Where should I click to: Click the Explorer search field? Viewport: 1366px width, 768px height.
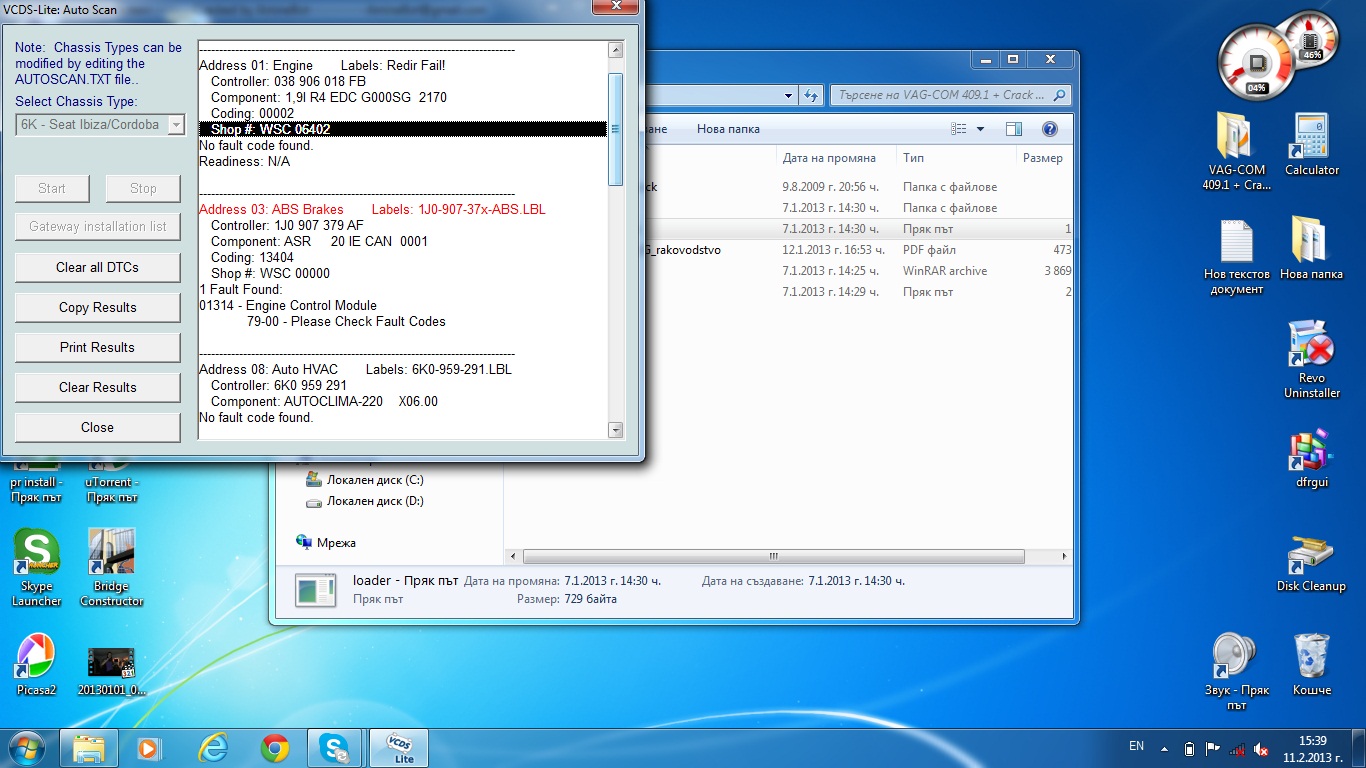[940, 95]
